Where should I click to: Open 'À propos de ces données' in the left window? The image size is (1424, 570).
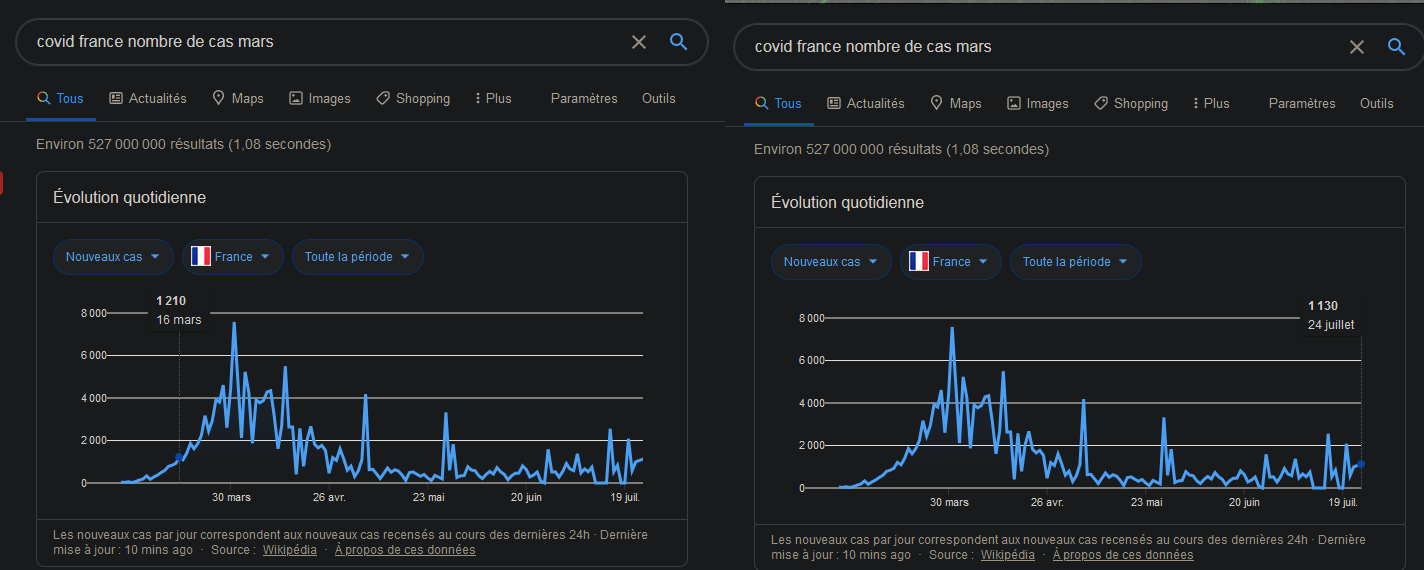click(x=405, y=549)
